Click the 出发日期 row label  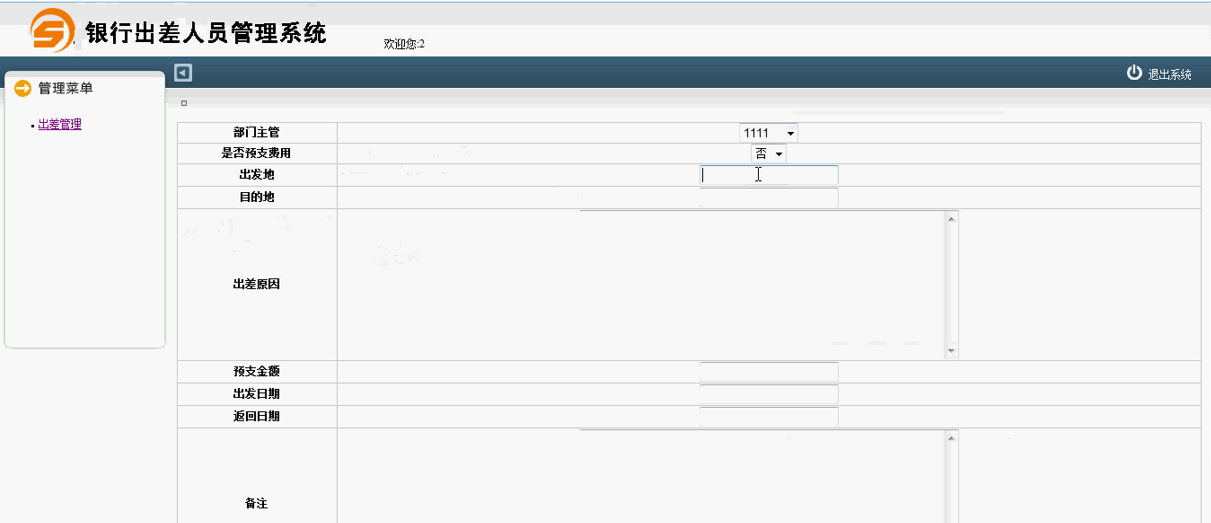tap(256, 394)
